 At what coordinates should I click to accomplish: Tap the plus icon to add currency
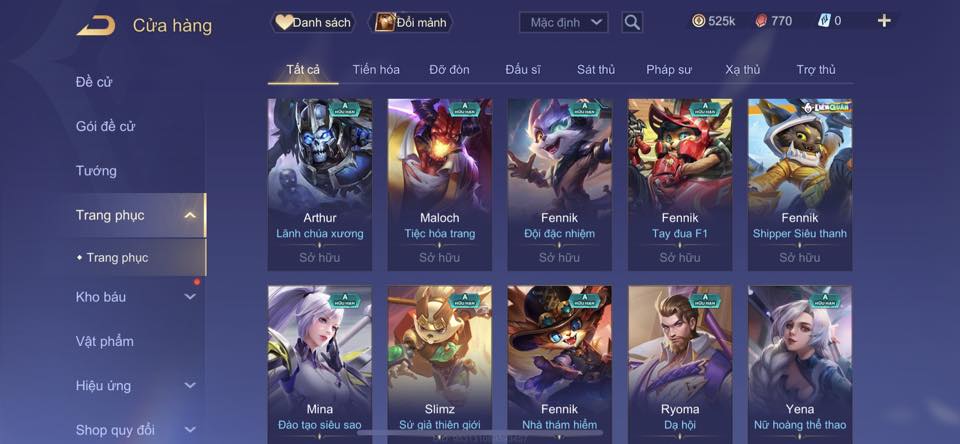click(x=883, y=21)
